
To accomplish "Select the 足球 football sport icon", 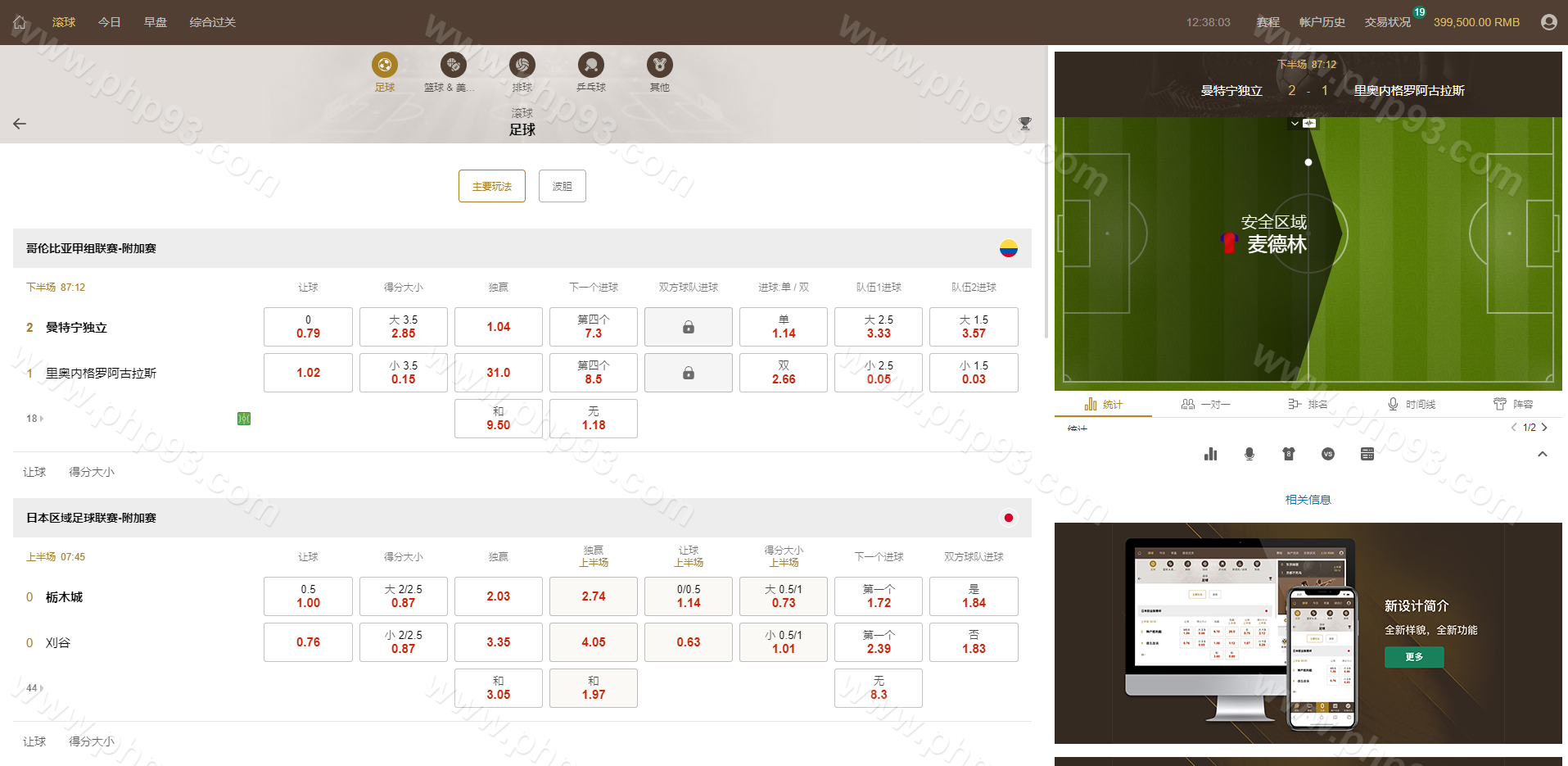I will pos(384,66).
